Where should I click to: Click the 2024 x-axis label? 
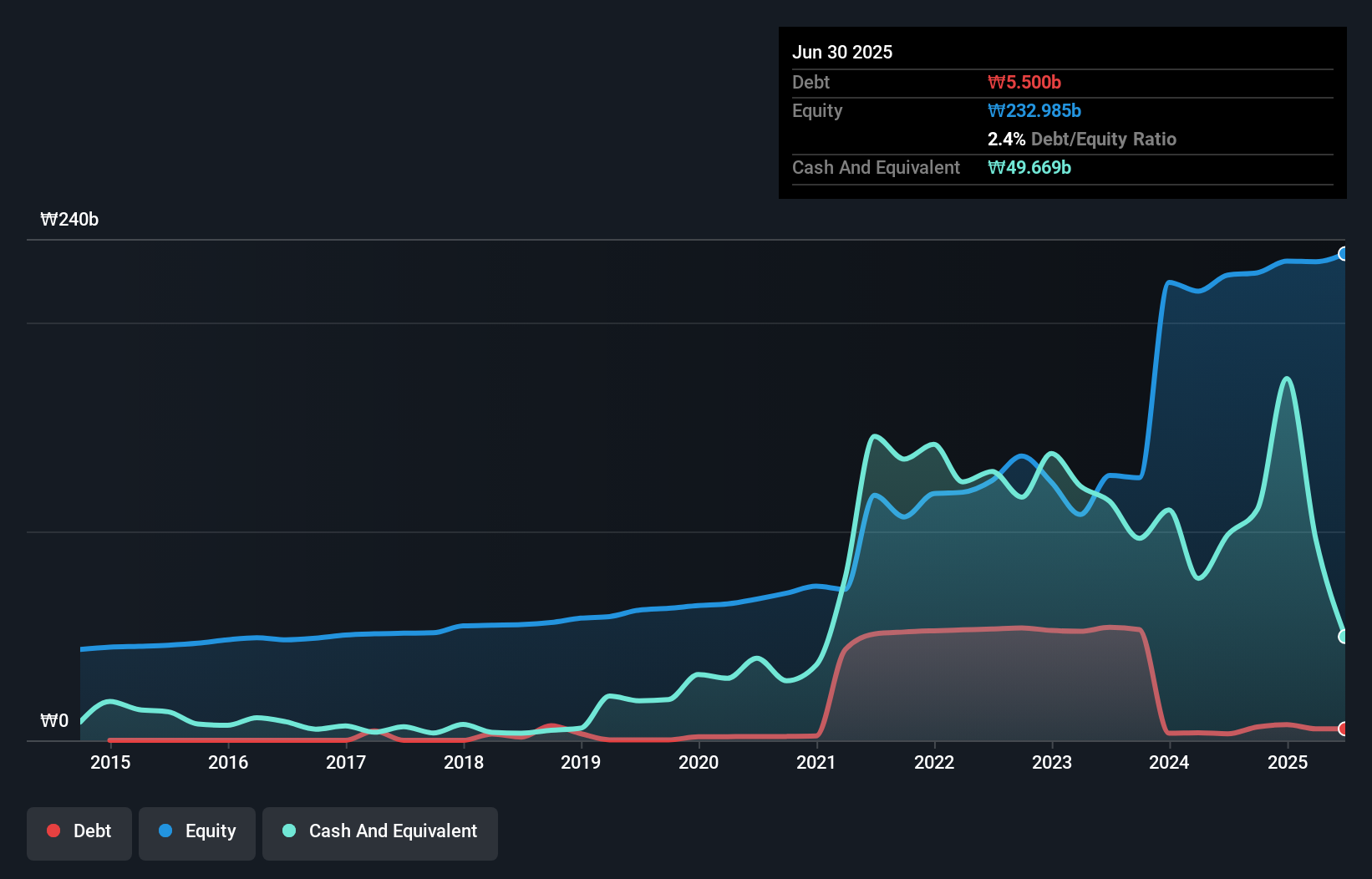pos(1169,762)
